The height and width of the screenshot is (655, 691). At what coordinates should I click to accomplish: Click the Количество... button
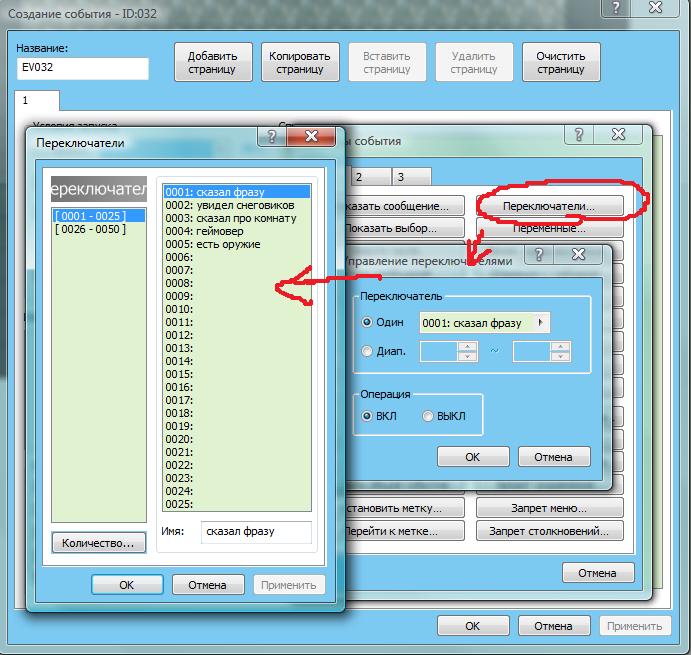pyautogui.click(x=98, y=543)
